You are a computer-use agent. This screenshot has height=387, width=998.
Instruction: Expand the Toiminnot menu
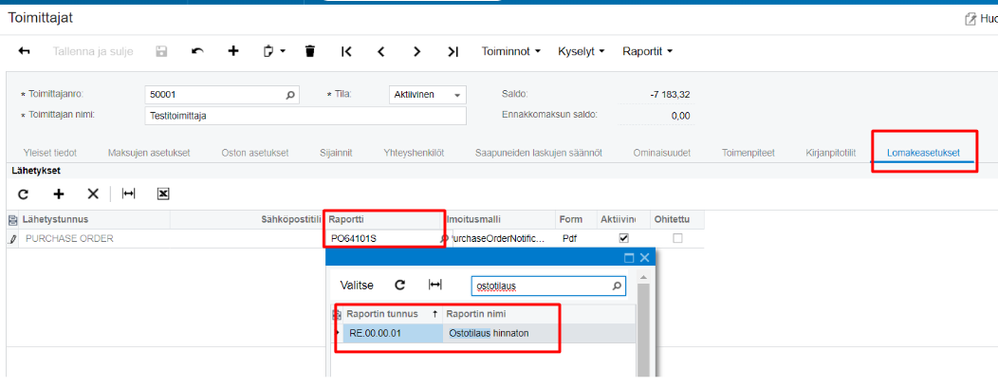(x=511, y=52)
